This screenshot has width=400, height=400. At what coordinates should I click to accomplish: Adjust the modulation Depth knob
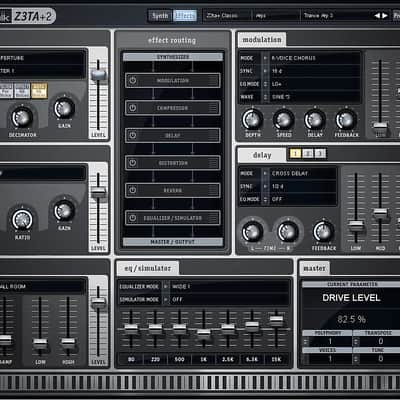pyautogui.click(x=253, y=120)
